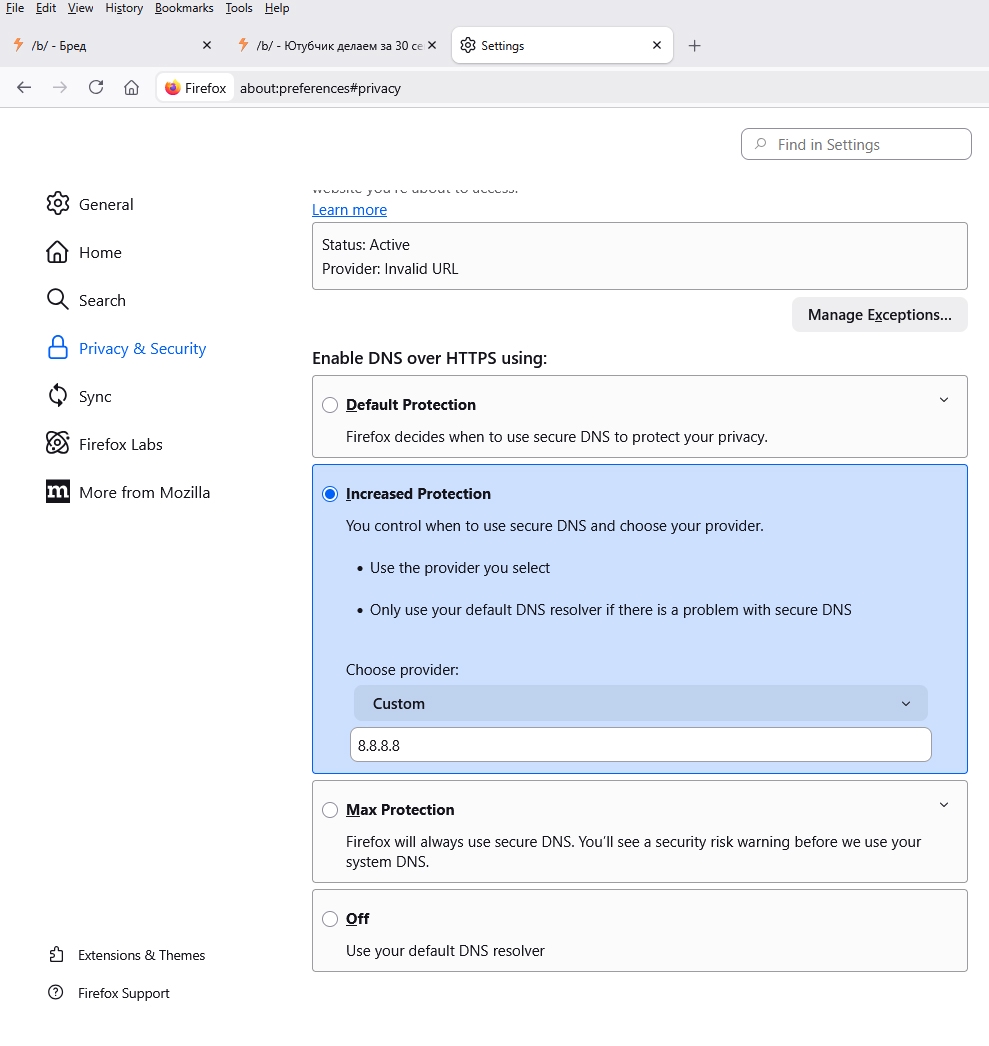This screenshot has height=1046, width=989.
Task: Click the custom DNS provider URL field
Action: point(640,745)
